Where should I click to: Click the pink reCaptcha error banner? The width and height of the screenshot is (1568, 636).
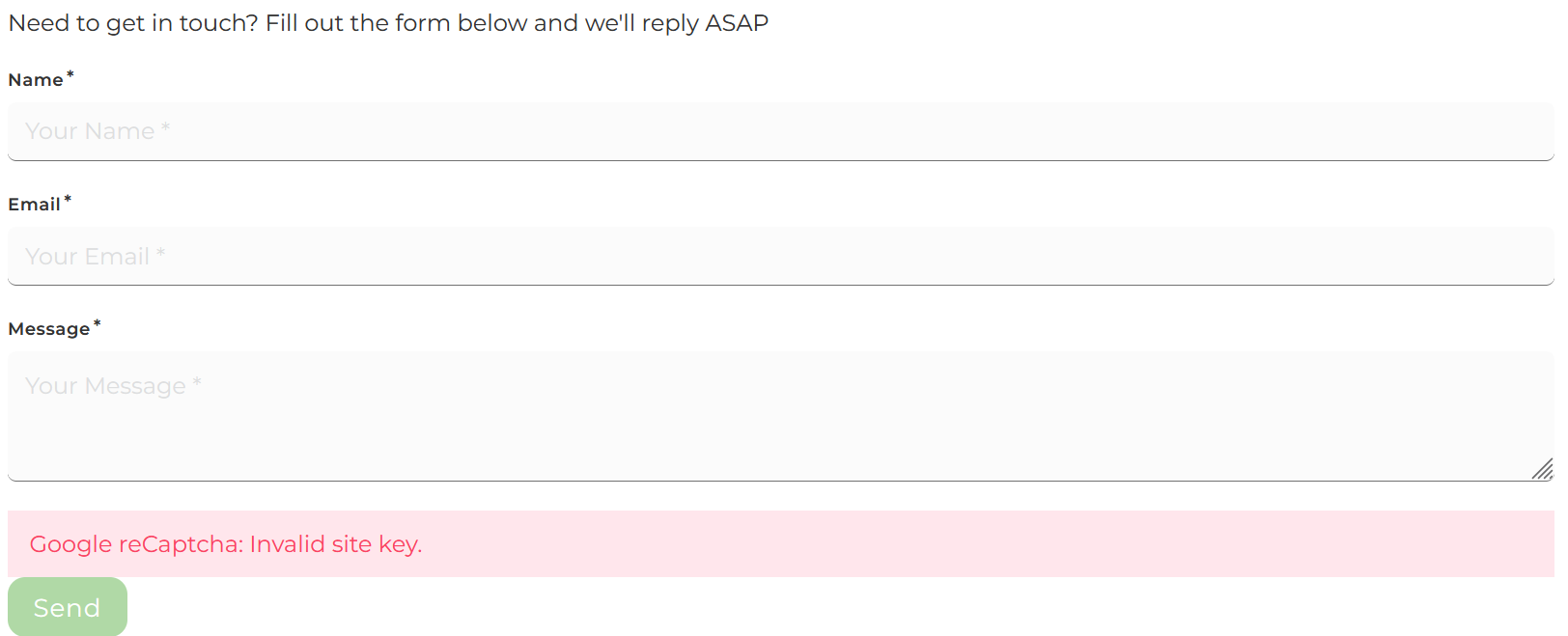click(x=781, y=543)
